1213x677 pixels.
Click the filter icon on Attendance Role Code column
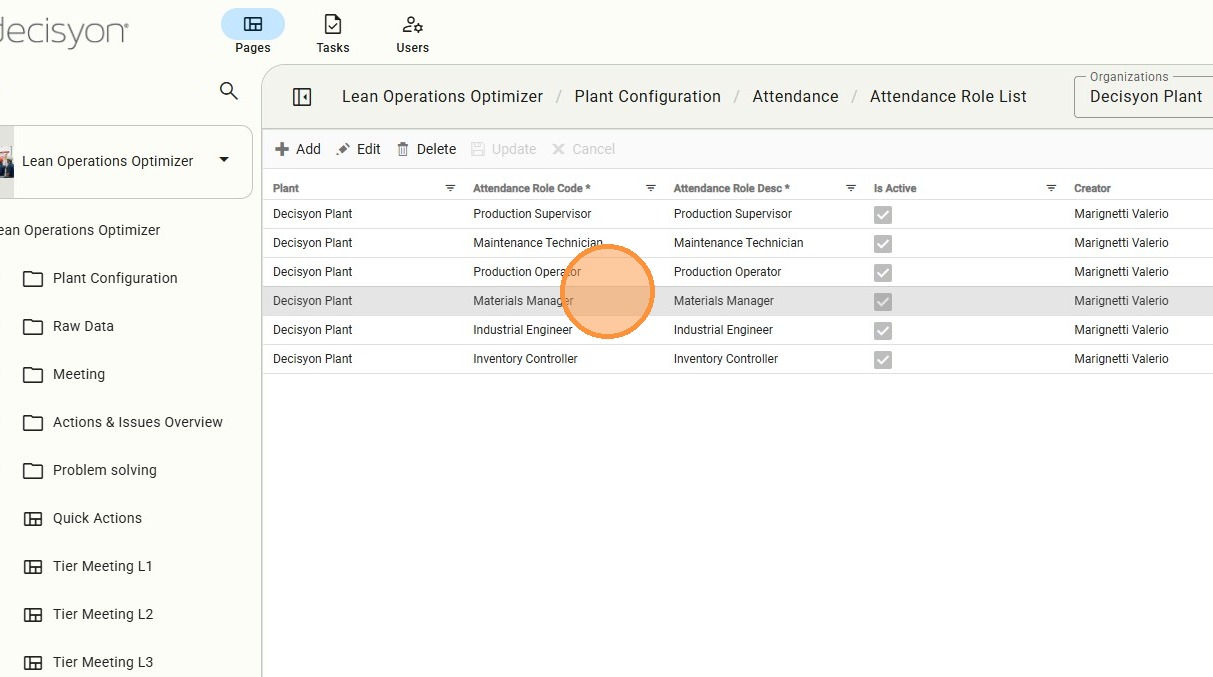tap(651, 188)
